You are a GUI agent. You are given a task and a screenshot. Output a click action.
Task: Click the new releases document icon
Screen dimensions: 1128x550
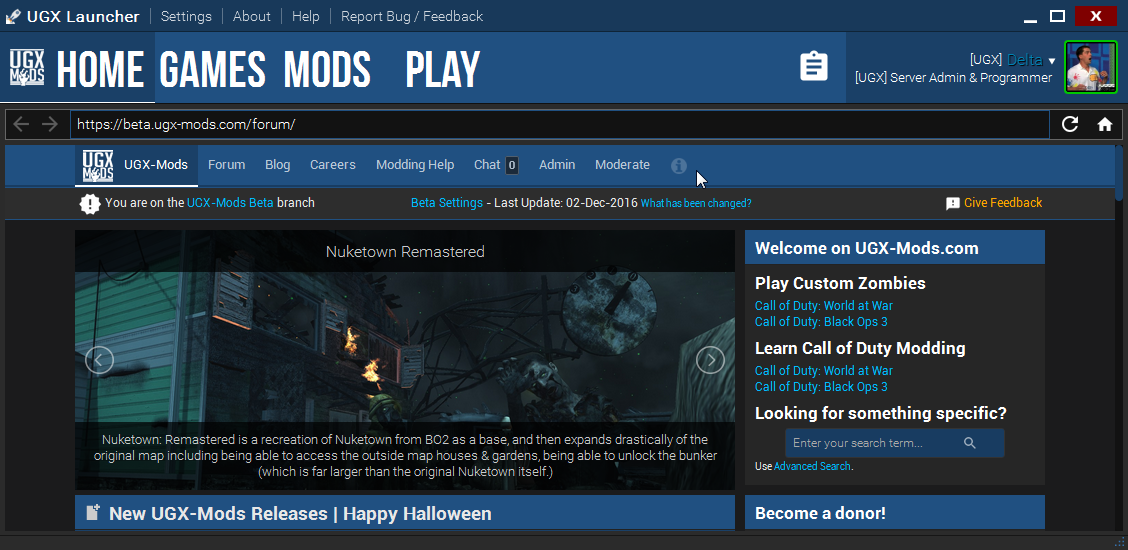click(93, 513)
